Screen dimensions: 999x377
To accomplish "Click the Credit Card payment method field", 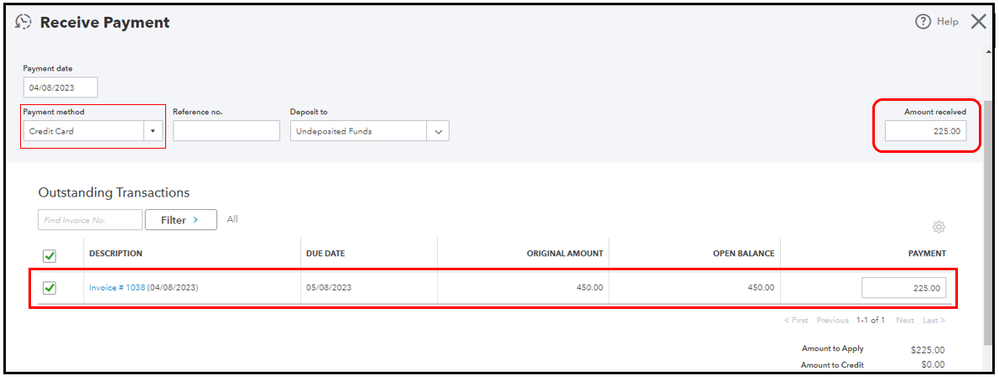I will (x=83, y=131).
